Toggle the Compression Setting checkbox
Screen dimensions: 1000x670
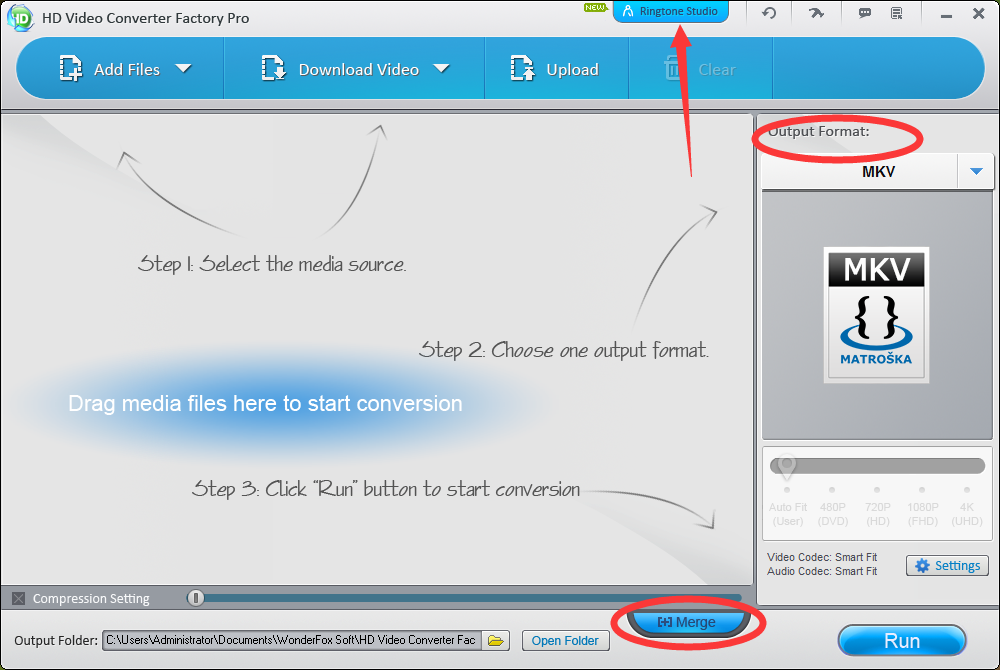click(x=18, y=598)
